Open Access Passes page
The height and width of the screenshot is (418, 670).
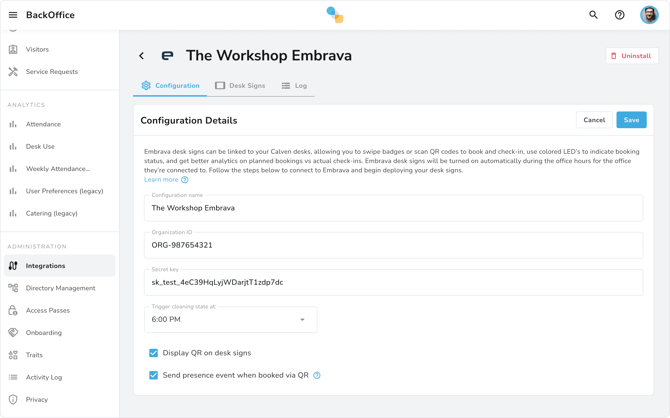click(x=59, y=310)
